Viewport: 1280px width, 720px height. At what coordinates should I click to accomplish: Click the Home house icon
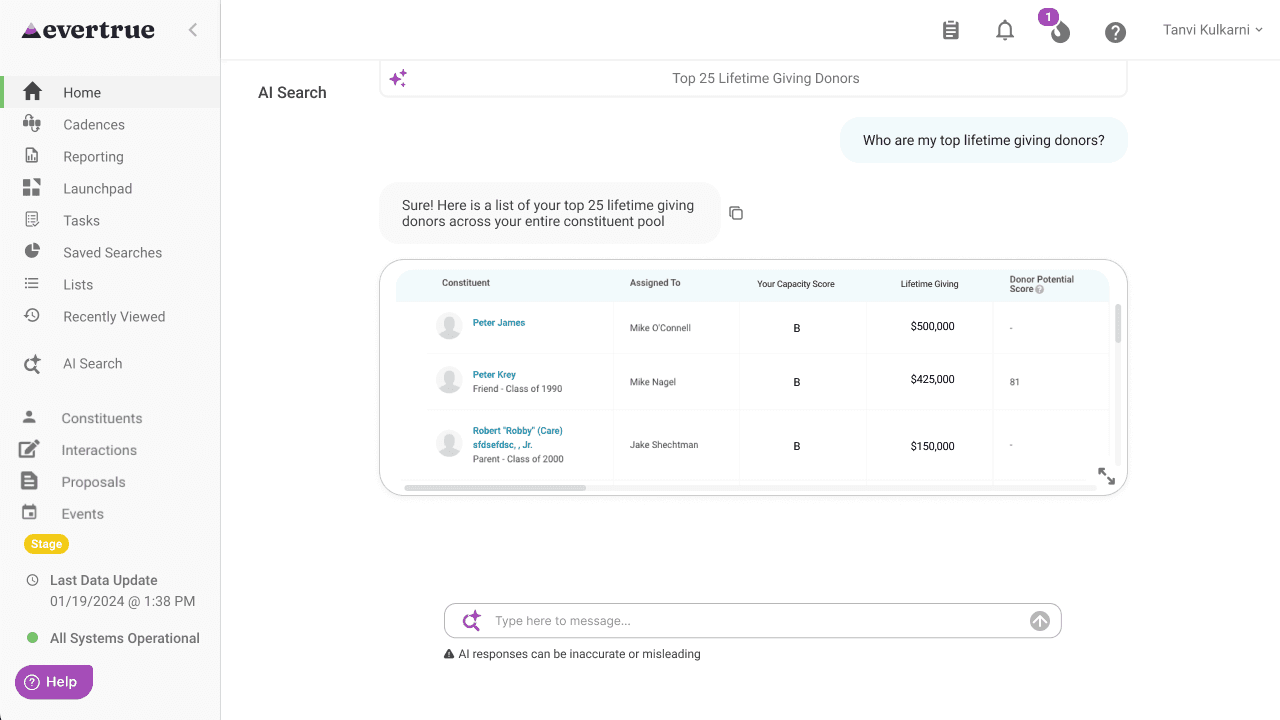click(x=32, y=92)
